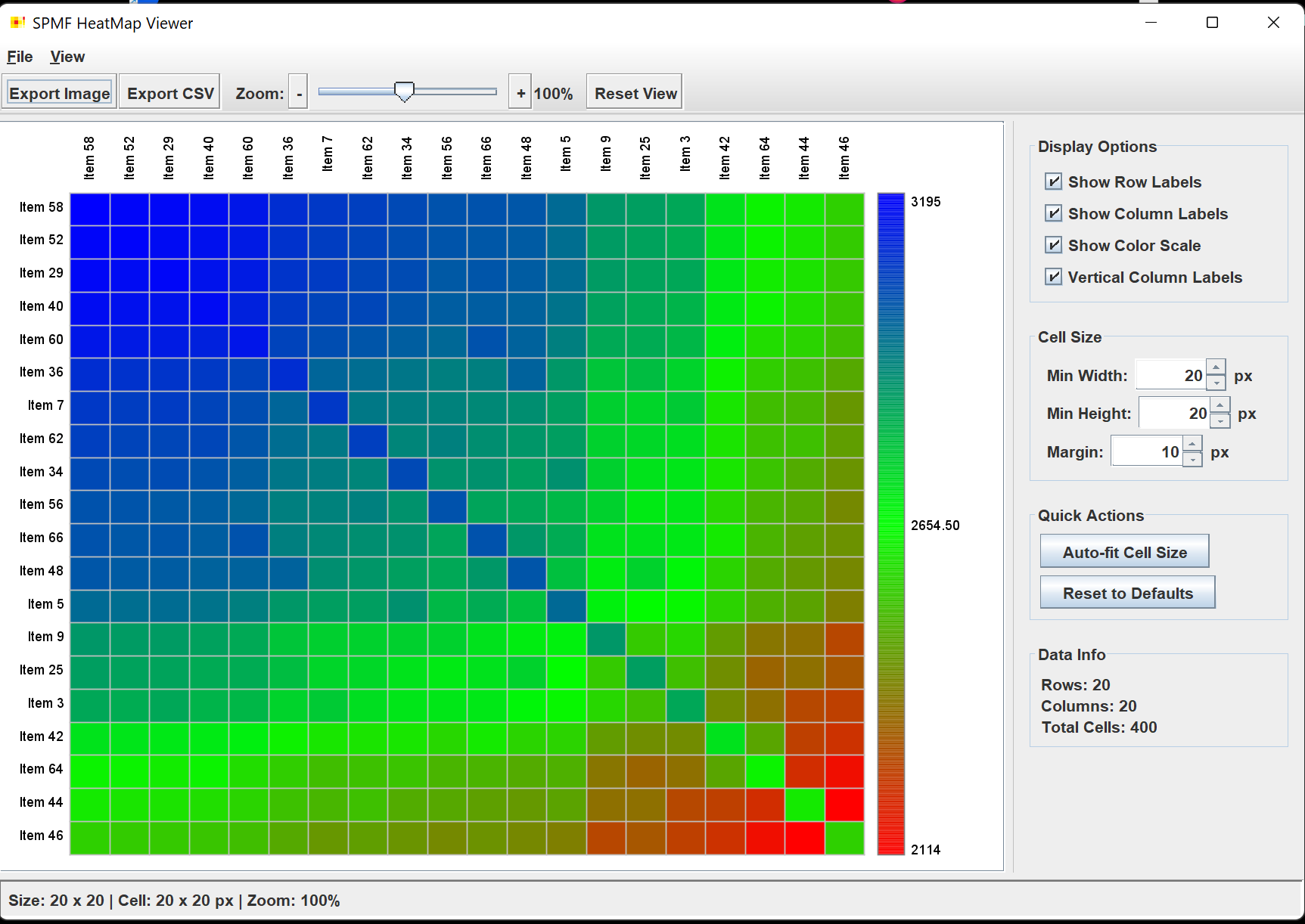Viewport: 1305px width, 924px height.
Task: Click the Export Image button
Action: pos(60,93)
